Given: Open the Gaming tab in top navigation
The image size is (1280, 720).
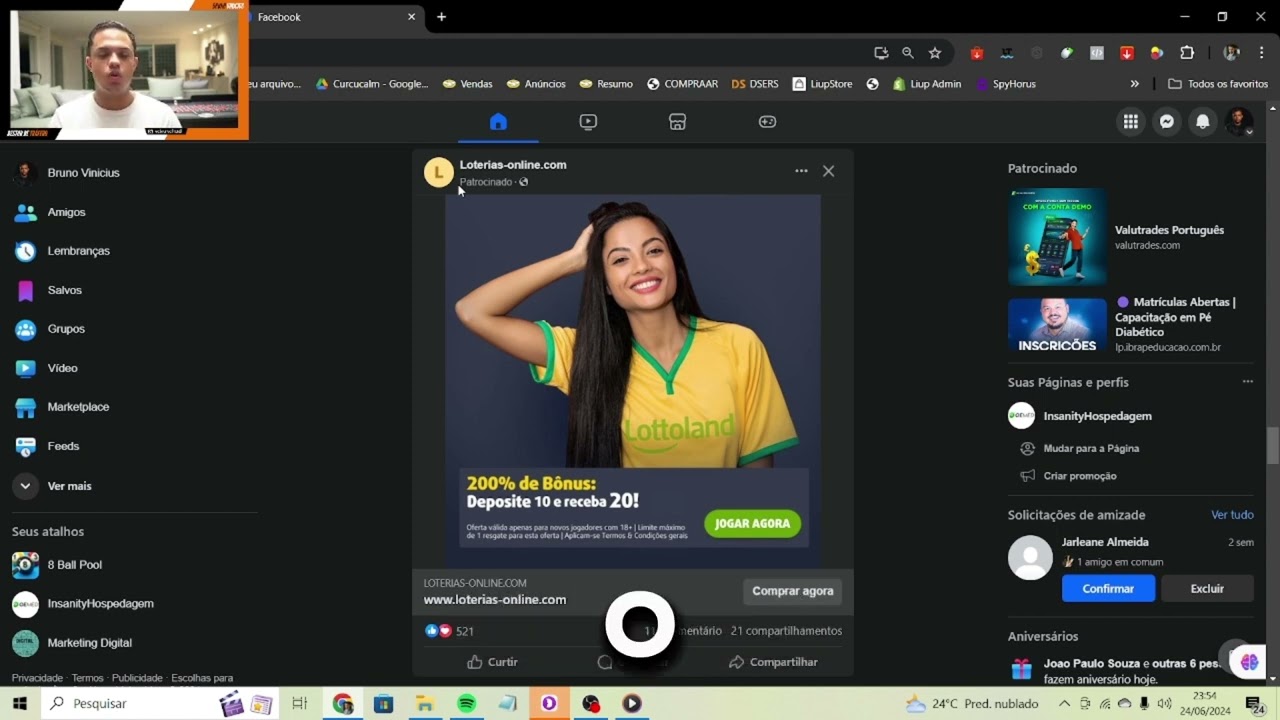Looking at the screenshot, I should coord(767,122).
